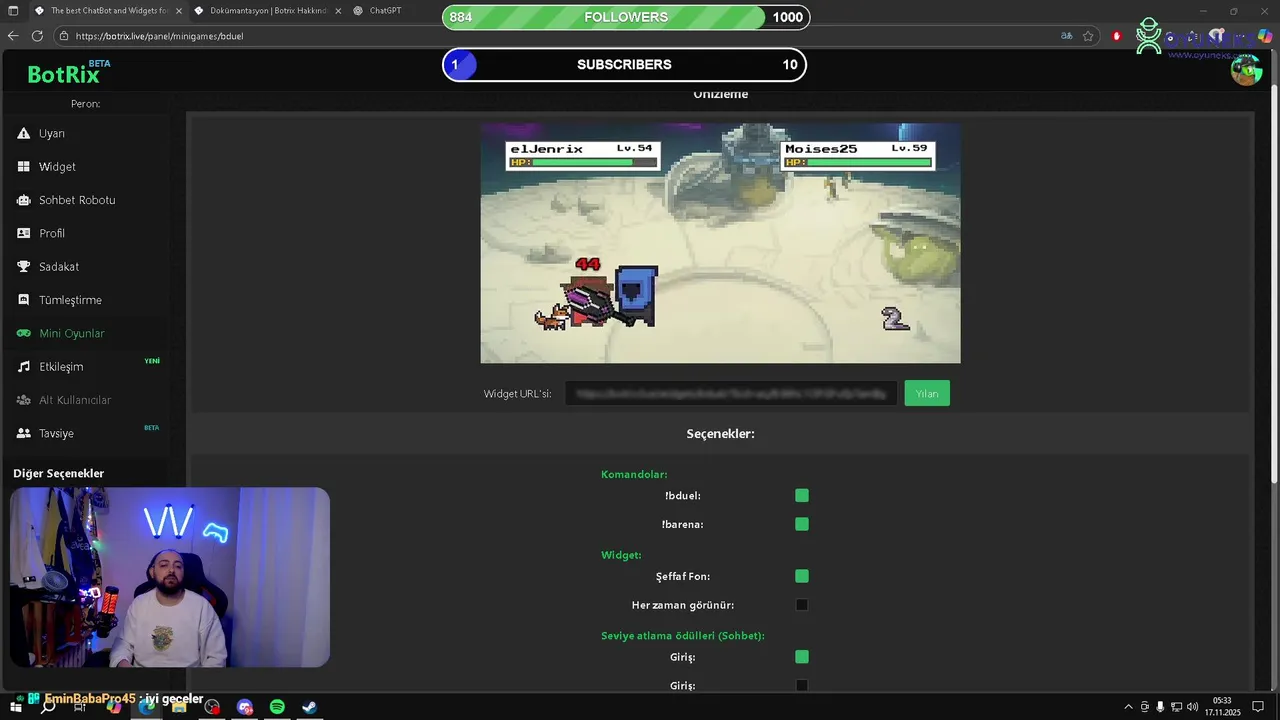This screenshot has width=1280, height=720.
Task: Open the Uyarı section in the sidebar
Action: point(52,133)
